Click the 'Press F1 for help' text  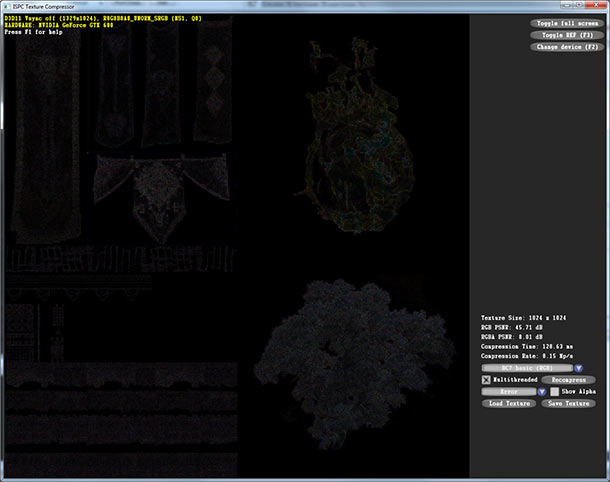coord(33,32)
